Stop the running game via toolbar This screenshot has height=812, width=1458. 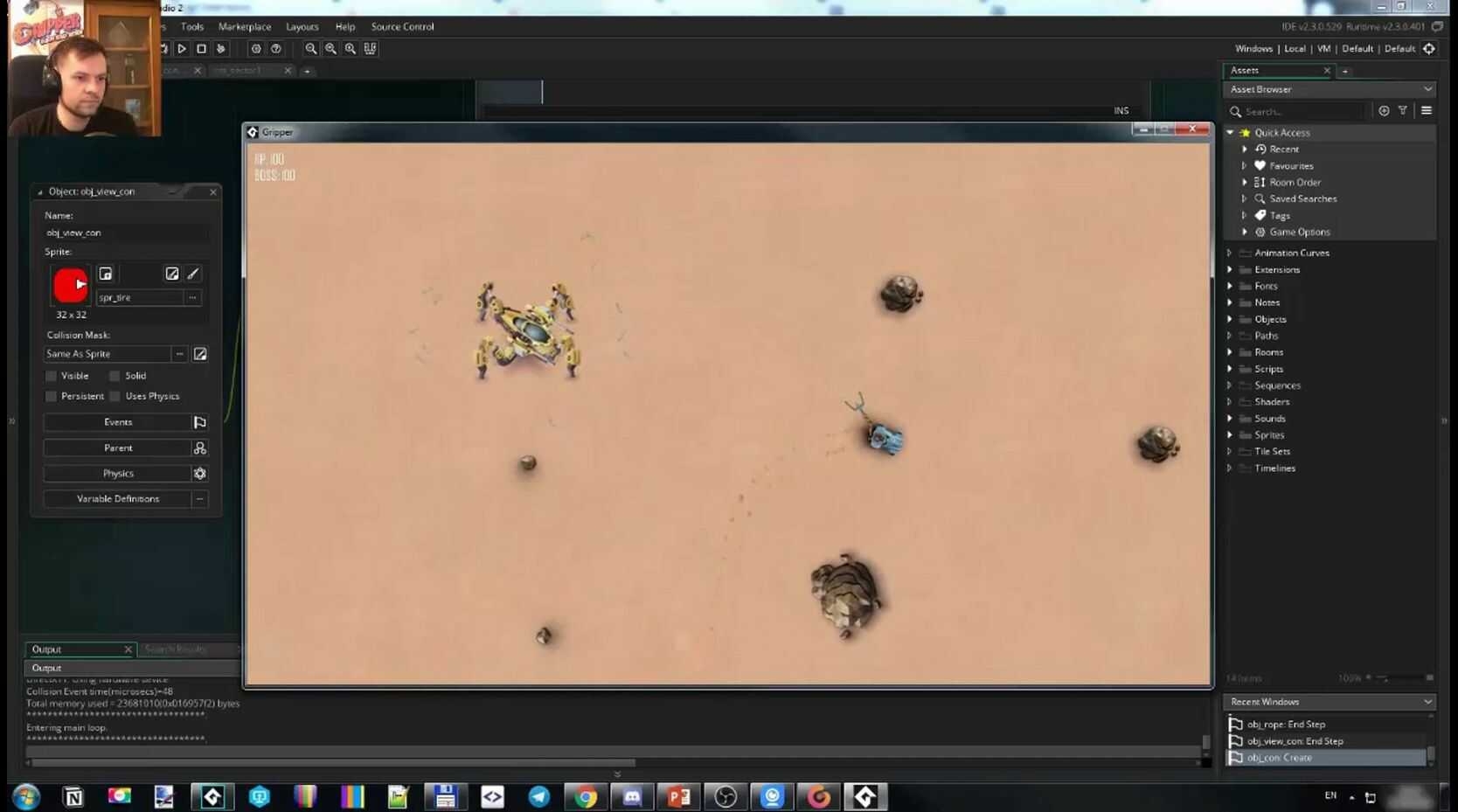coord(201,49)
